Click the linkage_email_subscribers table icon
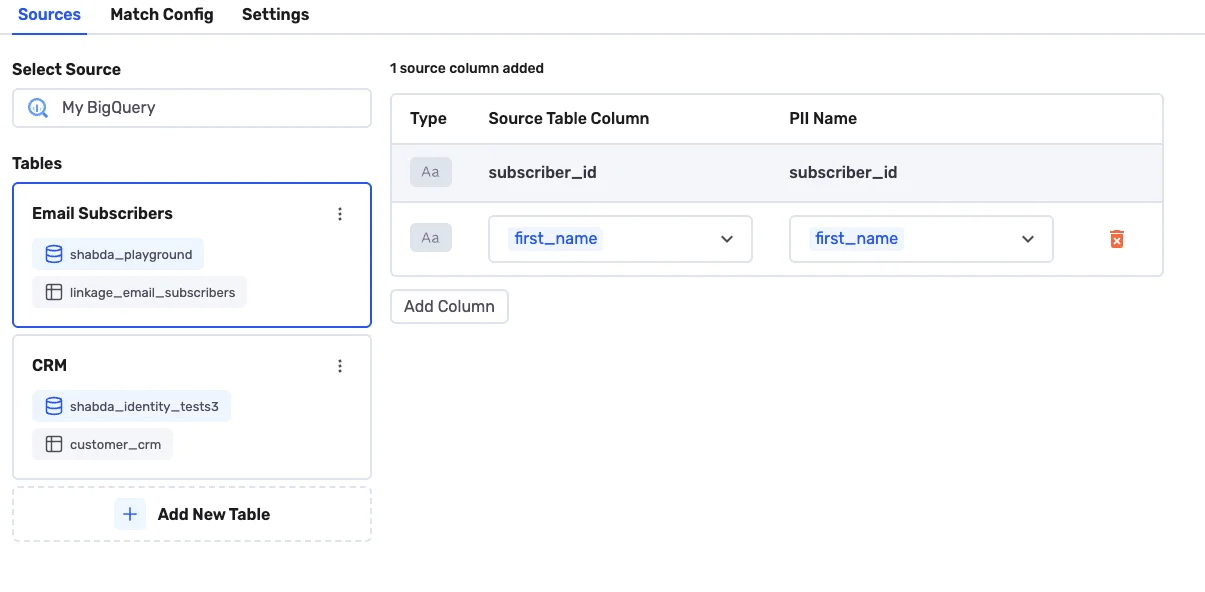Image resolution: width=1205 pixels, height=592 pixels. click(54, 293)
